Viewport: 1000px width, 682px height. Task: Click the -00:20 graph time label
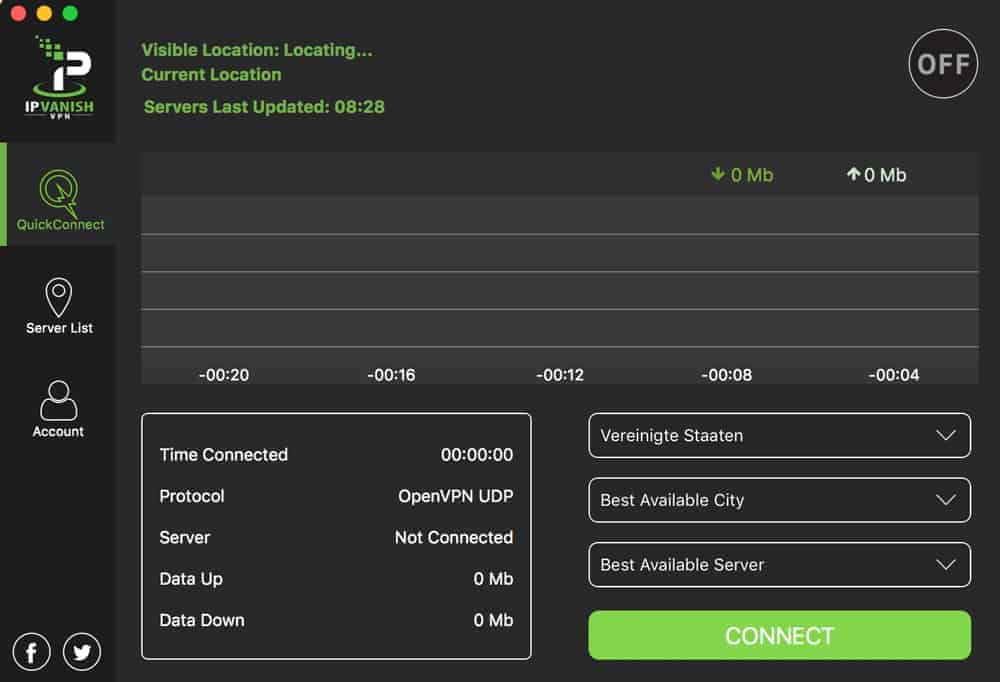pos(224,375)
